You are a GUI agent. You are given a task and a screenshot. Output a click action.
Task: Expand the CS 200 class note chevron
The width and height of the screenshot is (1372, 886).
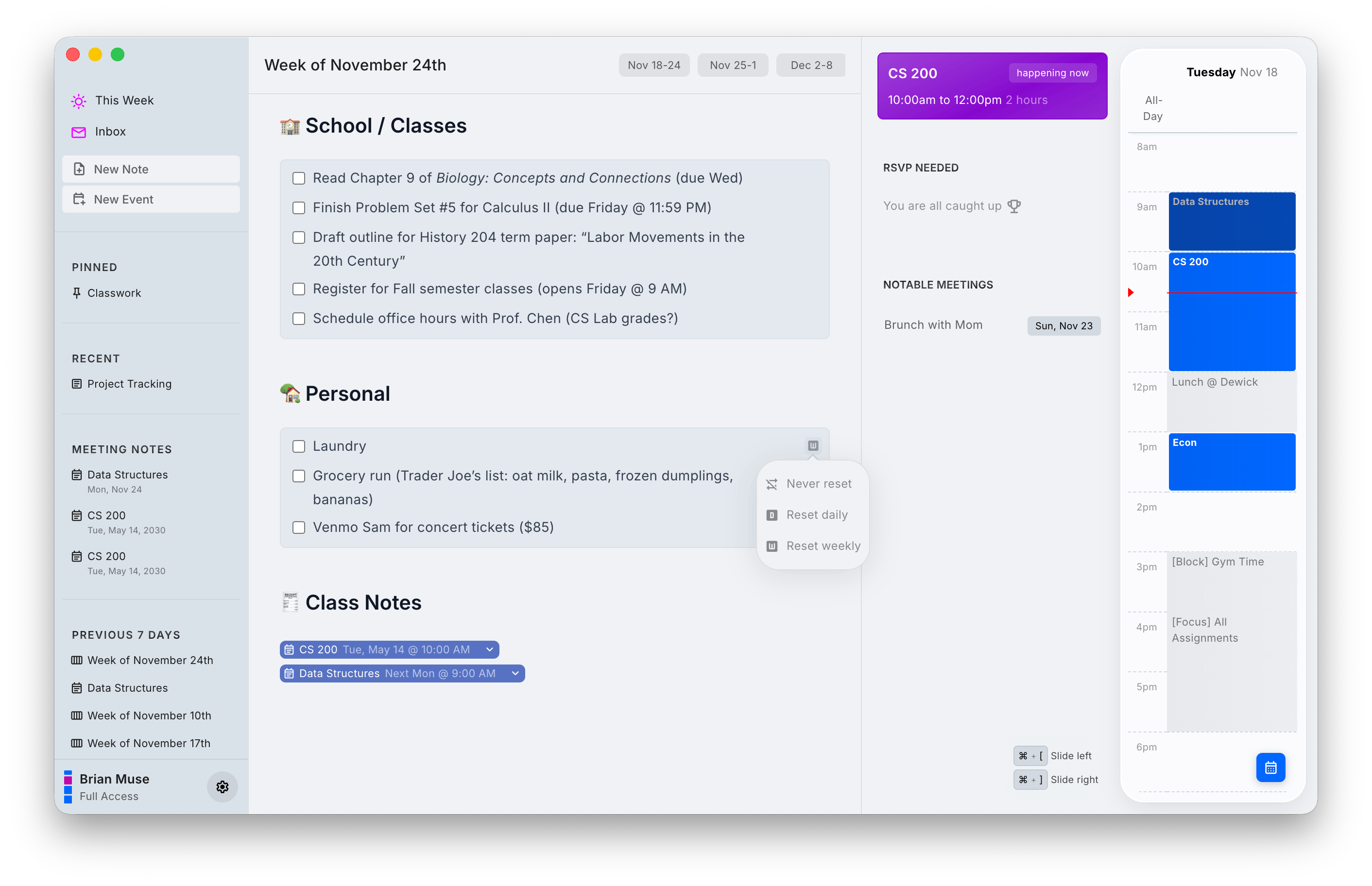coord(490,649)
